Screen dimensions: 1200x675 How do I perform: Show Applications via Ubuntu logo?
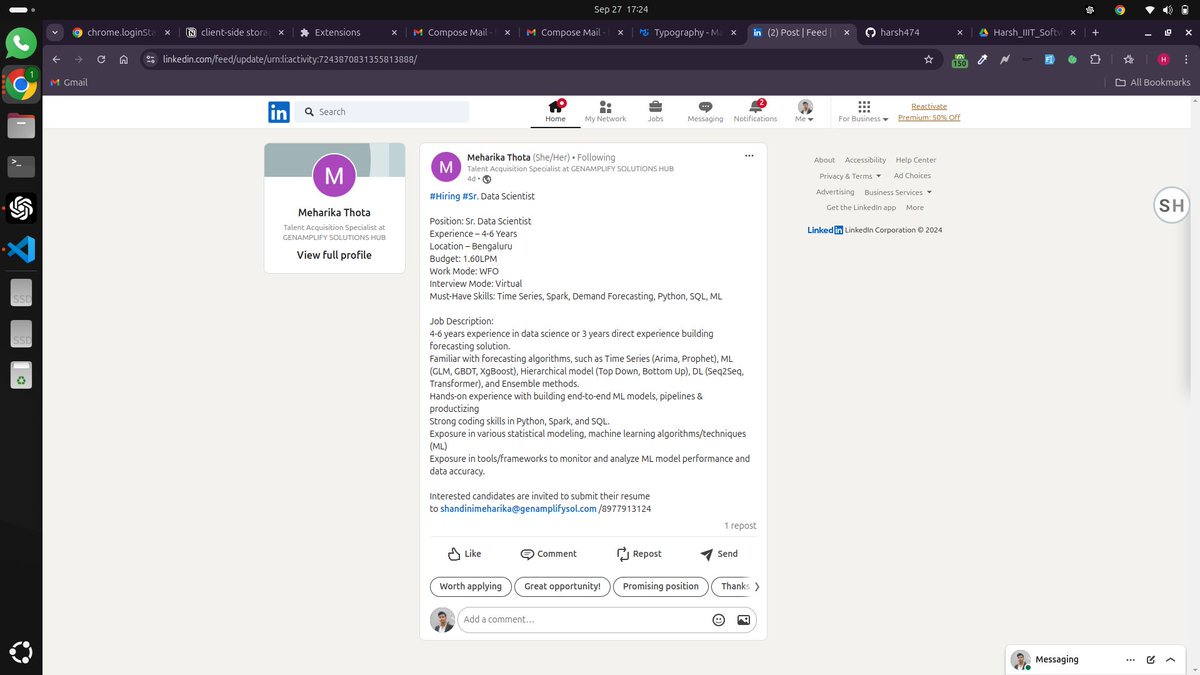pos(20,653)
